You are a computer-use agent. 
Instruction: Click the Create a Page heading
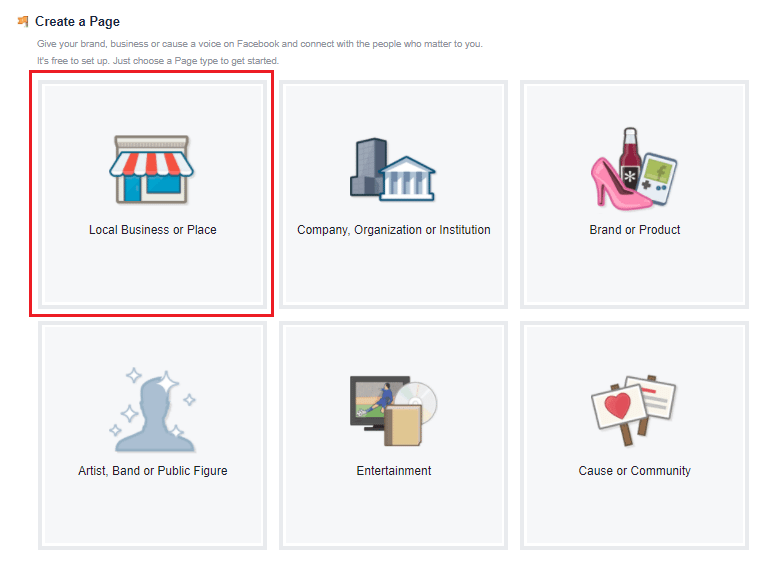point(77,21)
